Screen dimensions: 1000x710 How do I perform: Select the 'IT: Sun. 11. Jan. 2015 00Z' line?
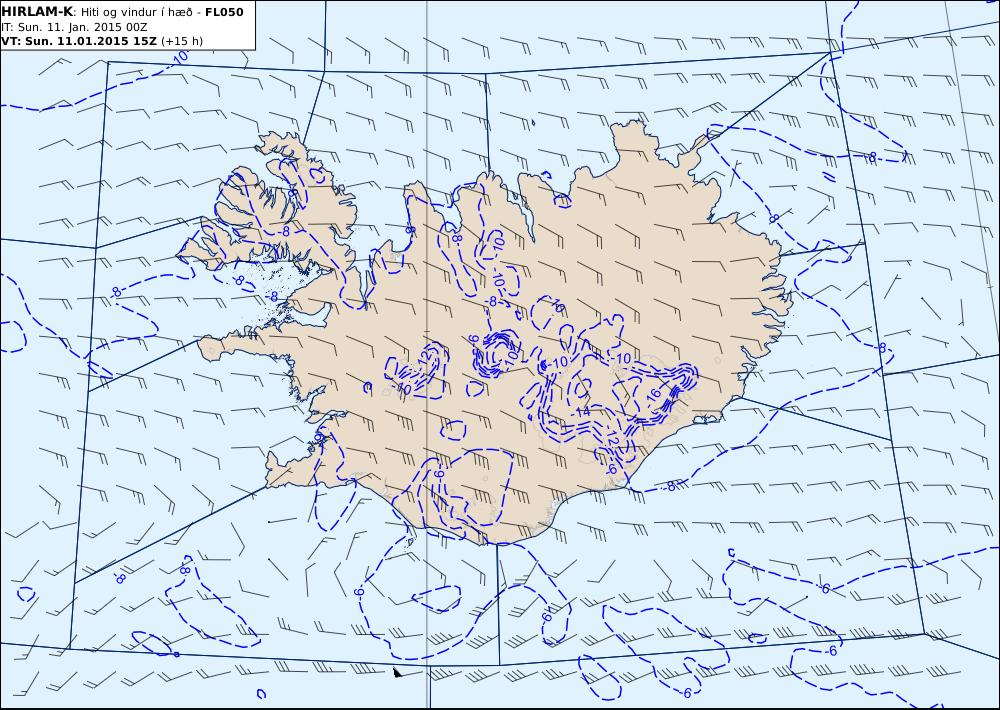click(x=74, y=27)
